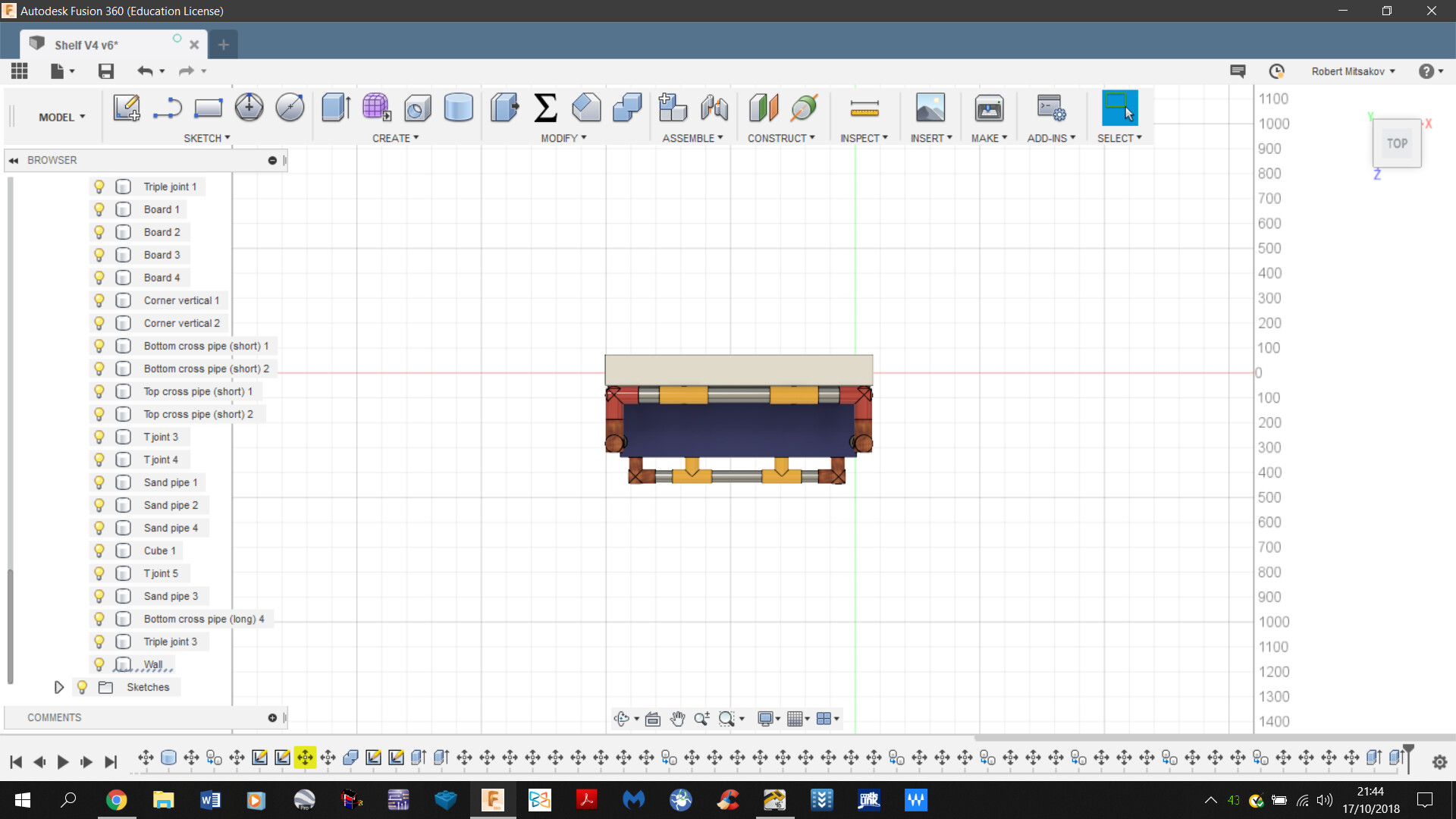Open the Create Form tool
The image size is (1456, 819).
coord(376,108)
